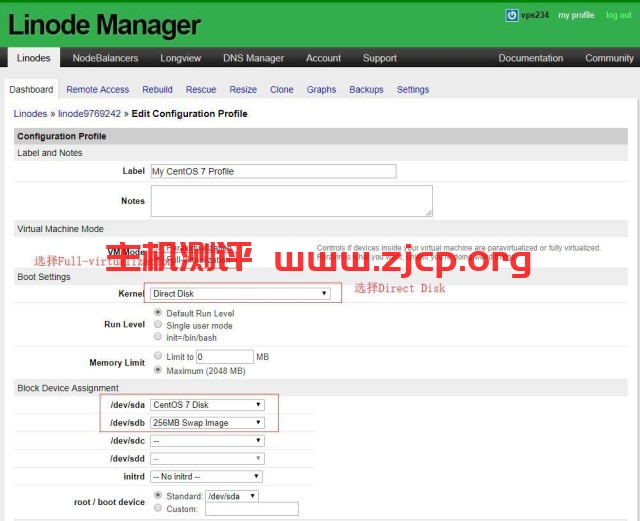Screen dimensions: 640x521
Task: Select Custom root device radio button
Action: [158, 508]
